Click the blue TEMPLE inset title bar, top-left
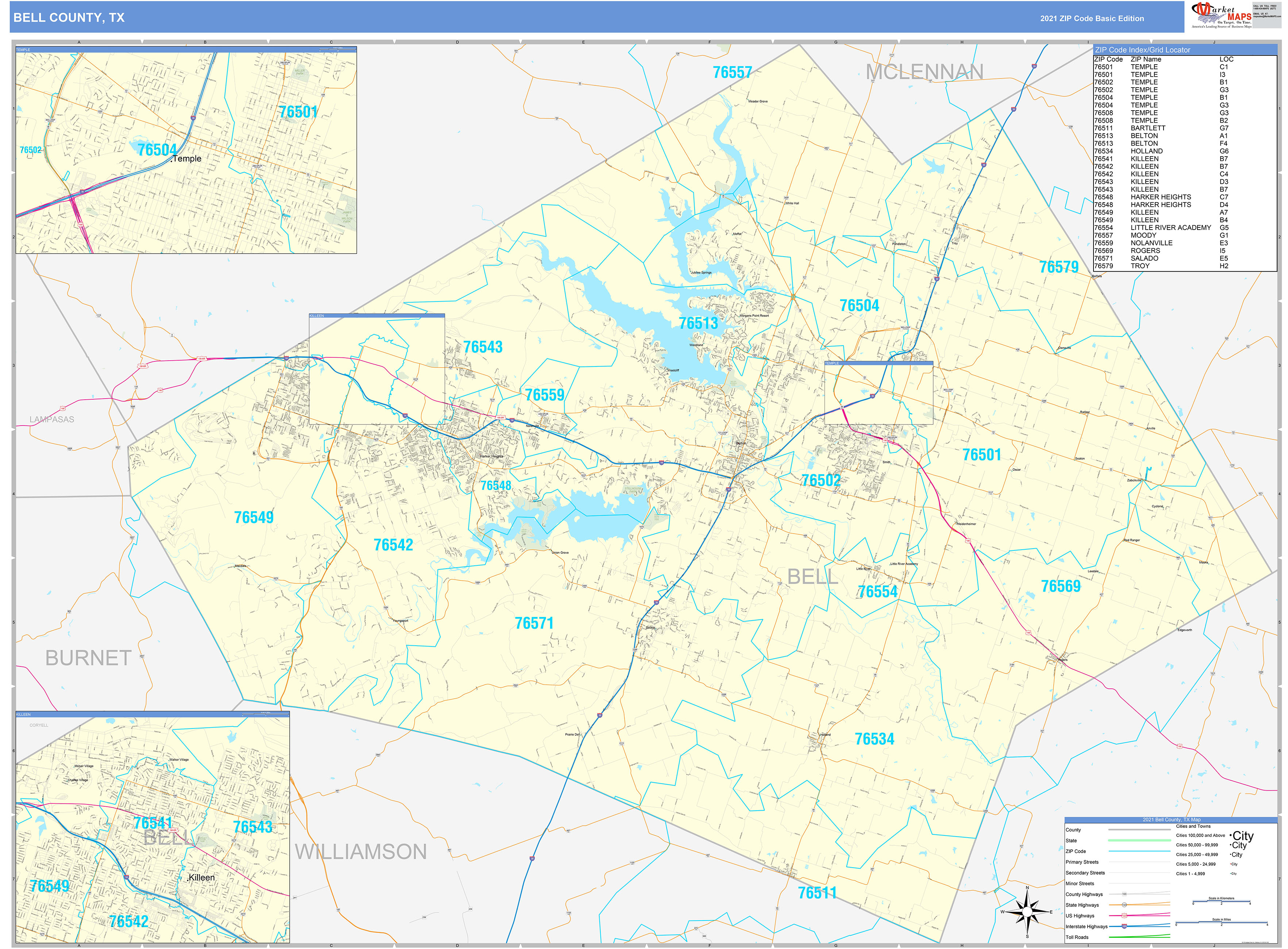This screenshot has height=949, width=1288. coord(186,50)
